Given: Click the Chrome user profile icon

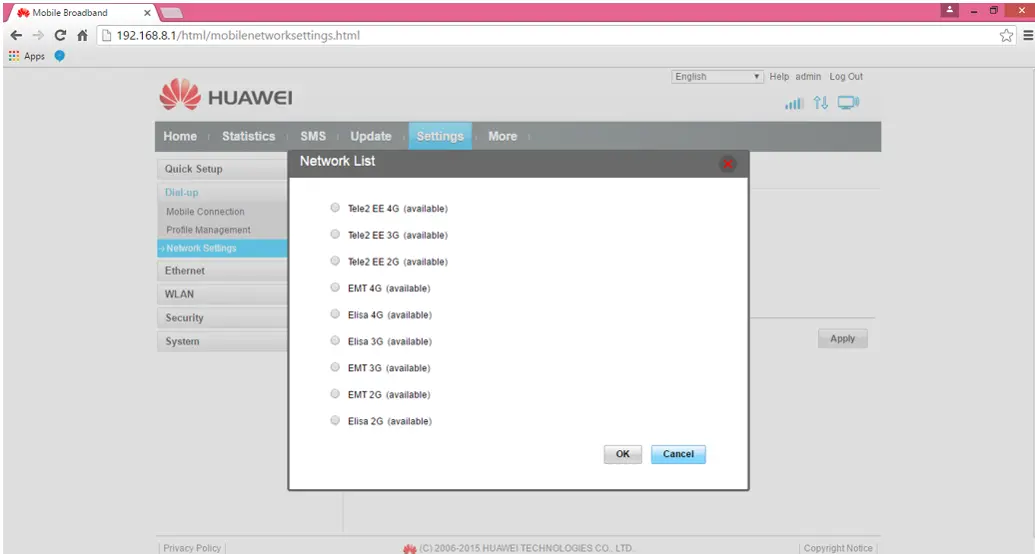Looking at the screenshot, I should pyautogui.click(x=949, y=10).
